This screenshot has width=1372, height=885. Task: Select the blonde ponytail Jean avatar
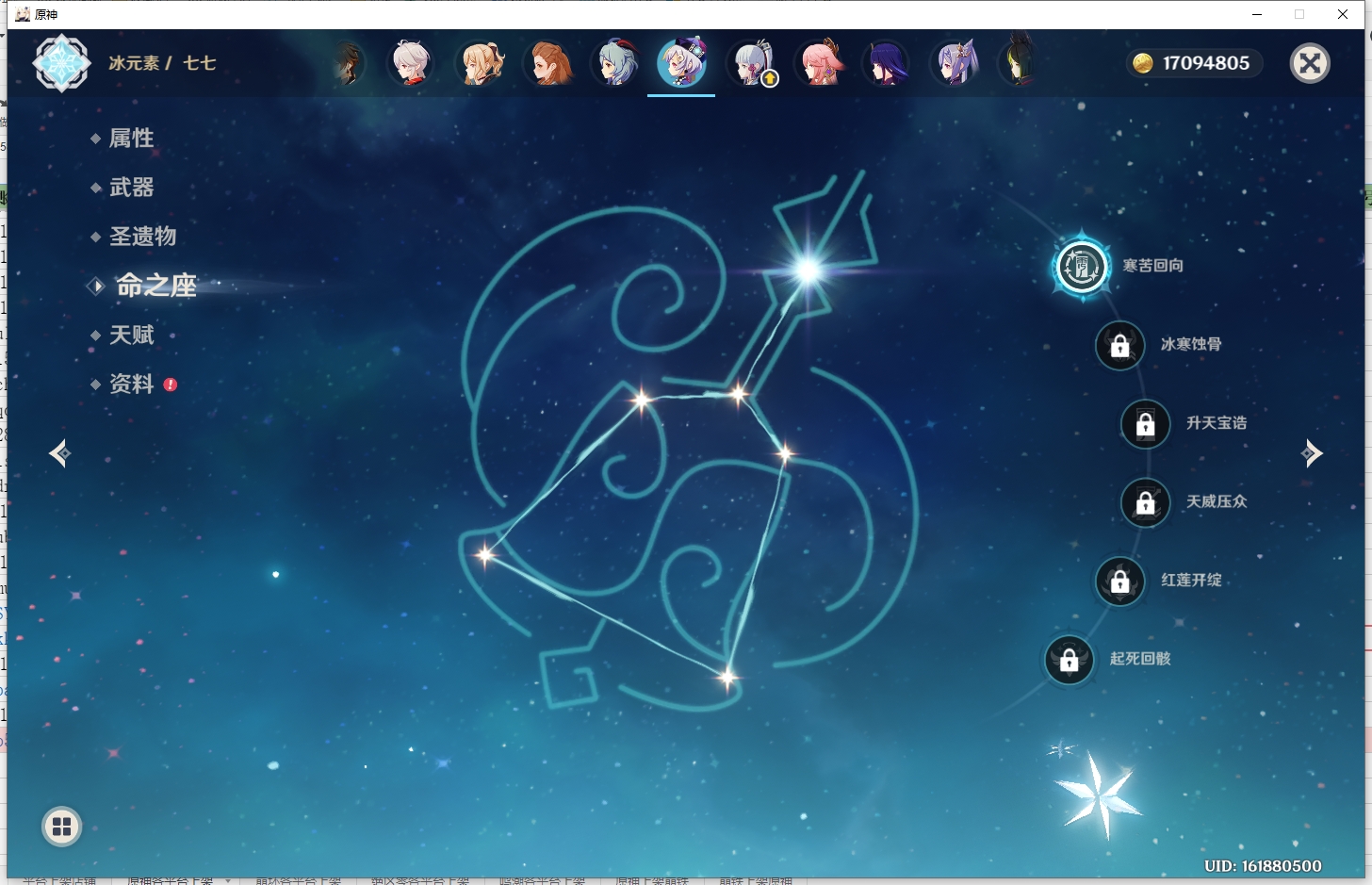click(479, 63)
